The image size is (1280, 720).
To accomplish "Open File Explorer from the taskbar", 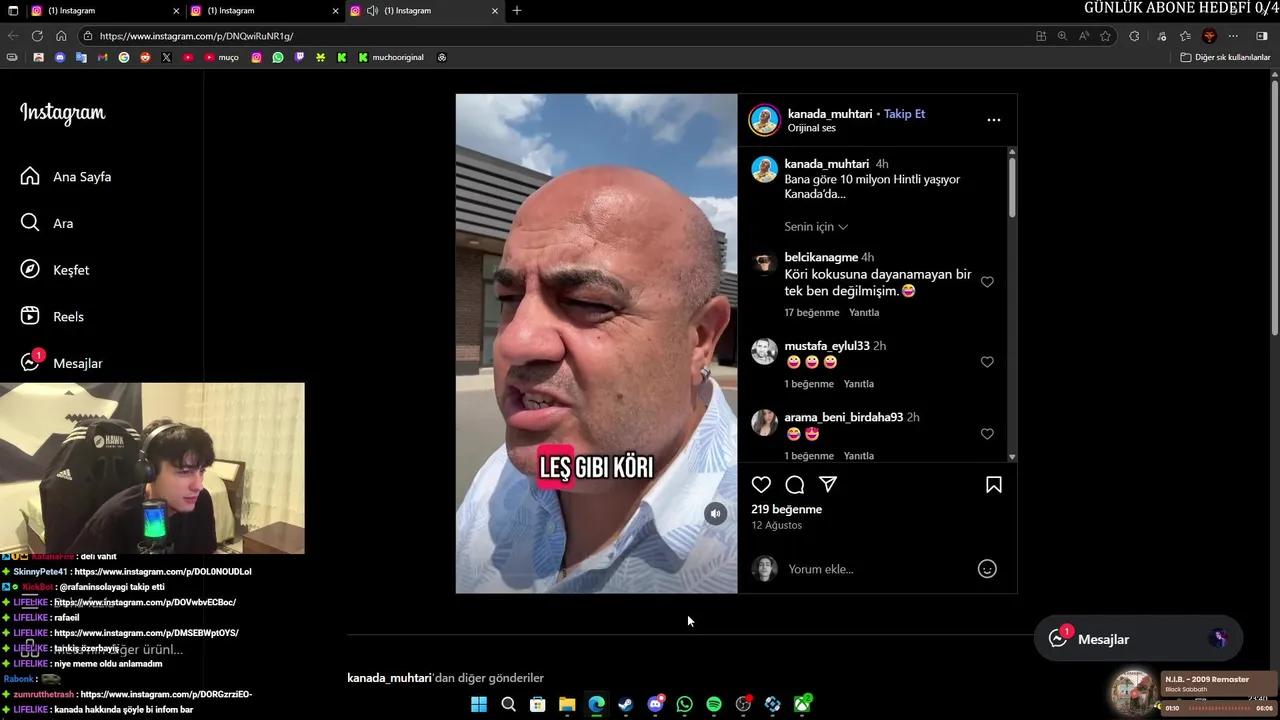I will tap(567, 704).
